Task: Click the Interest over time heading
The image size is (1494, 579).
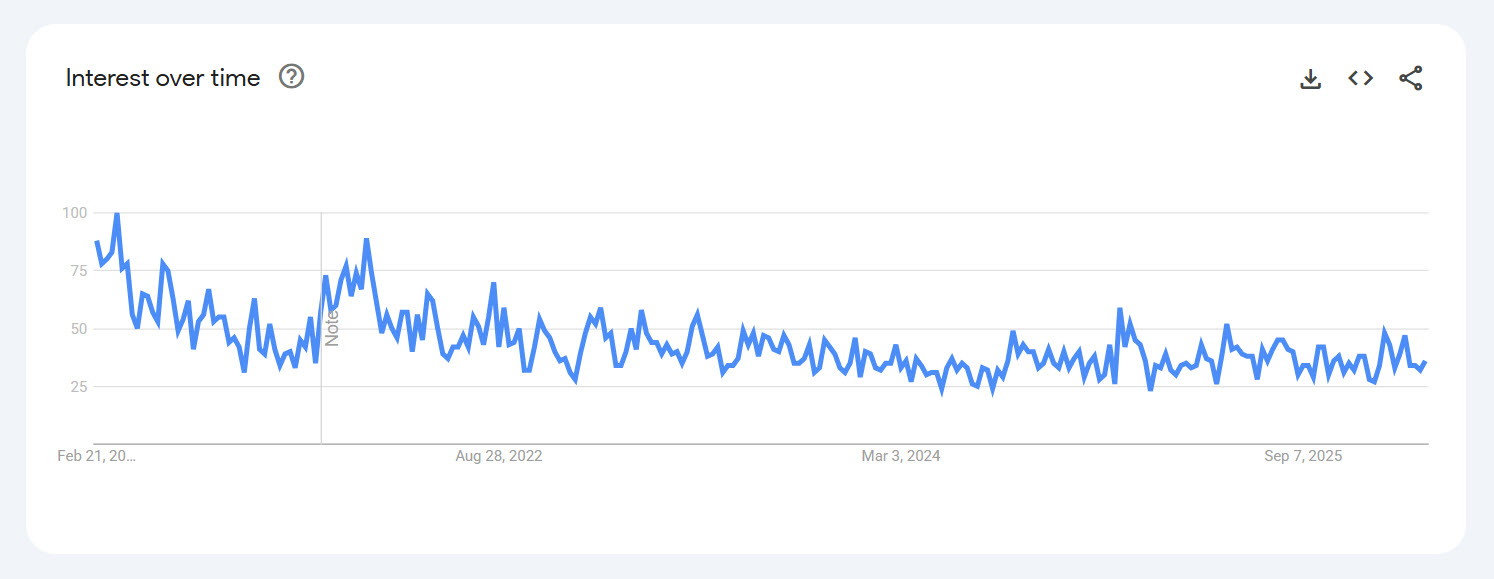Action: pos(161,77)
